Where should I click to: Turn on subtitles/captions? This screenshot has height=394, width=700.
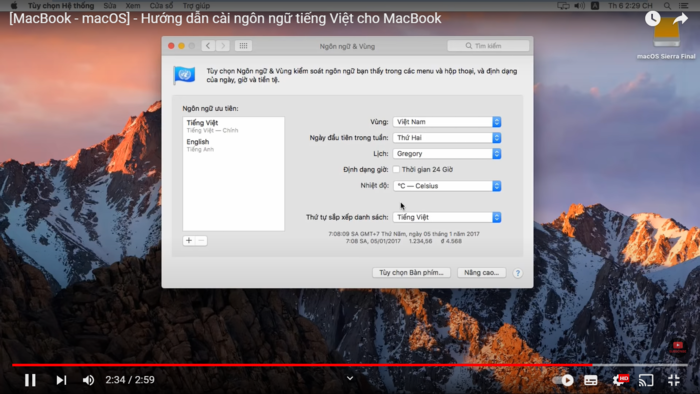591,380
